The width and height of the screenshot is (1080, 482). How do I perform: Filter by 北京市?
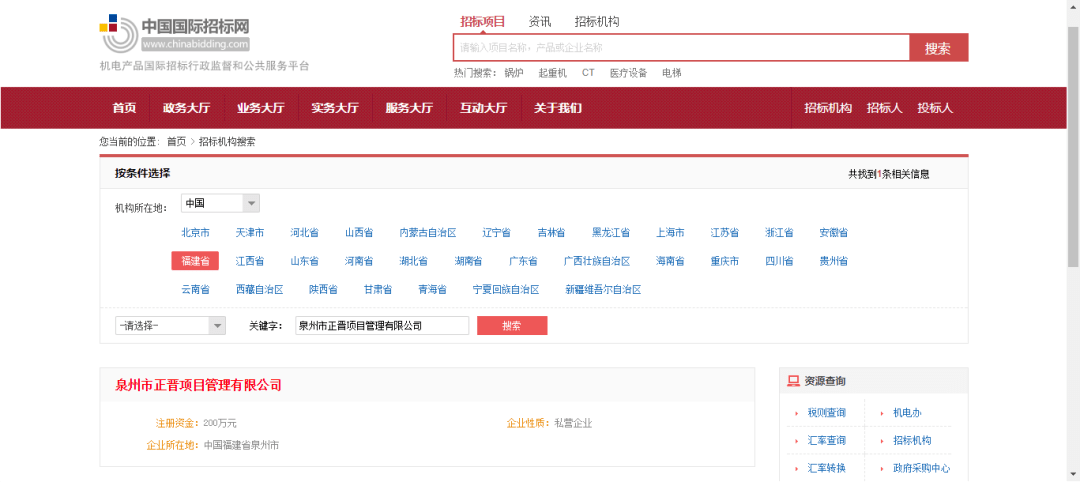tap(196, 233)
